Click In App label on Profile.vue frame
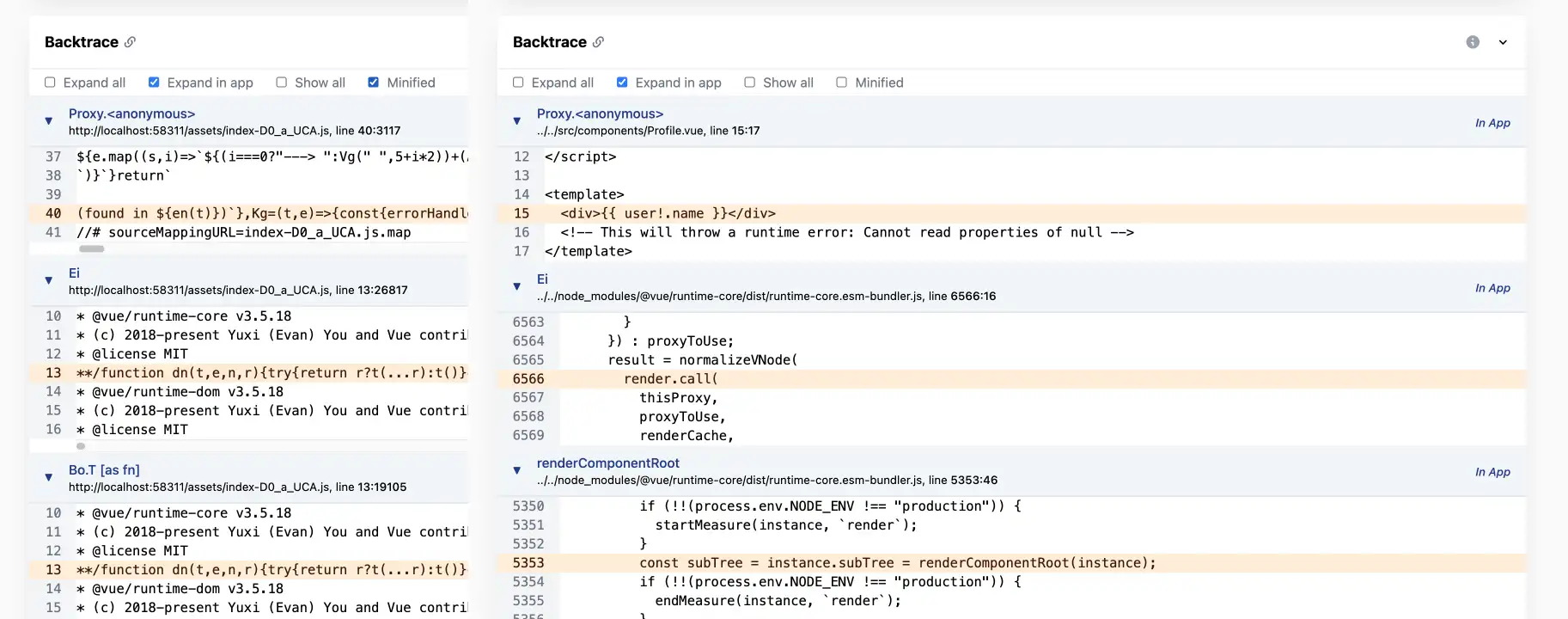Viewport: 1568px width, 619px height. click(x=1492, y=123)
